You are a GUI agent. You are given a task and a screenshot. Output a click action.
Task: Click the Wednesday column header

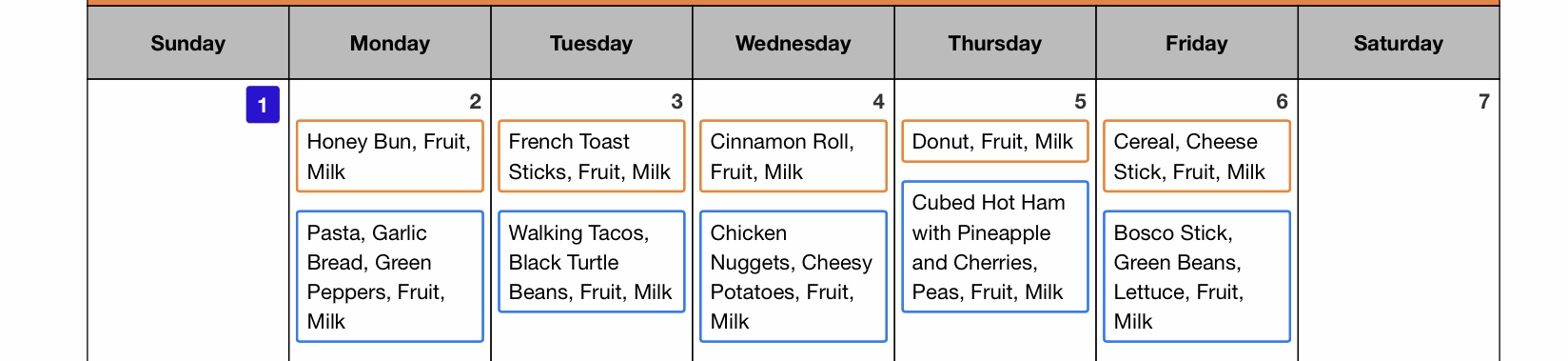pos(794,43)
